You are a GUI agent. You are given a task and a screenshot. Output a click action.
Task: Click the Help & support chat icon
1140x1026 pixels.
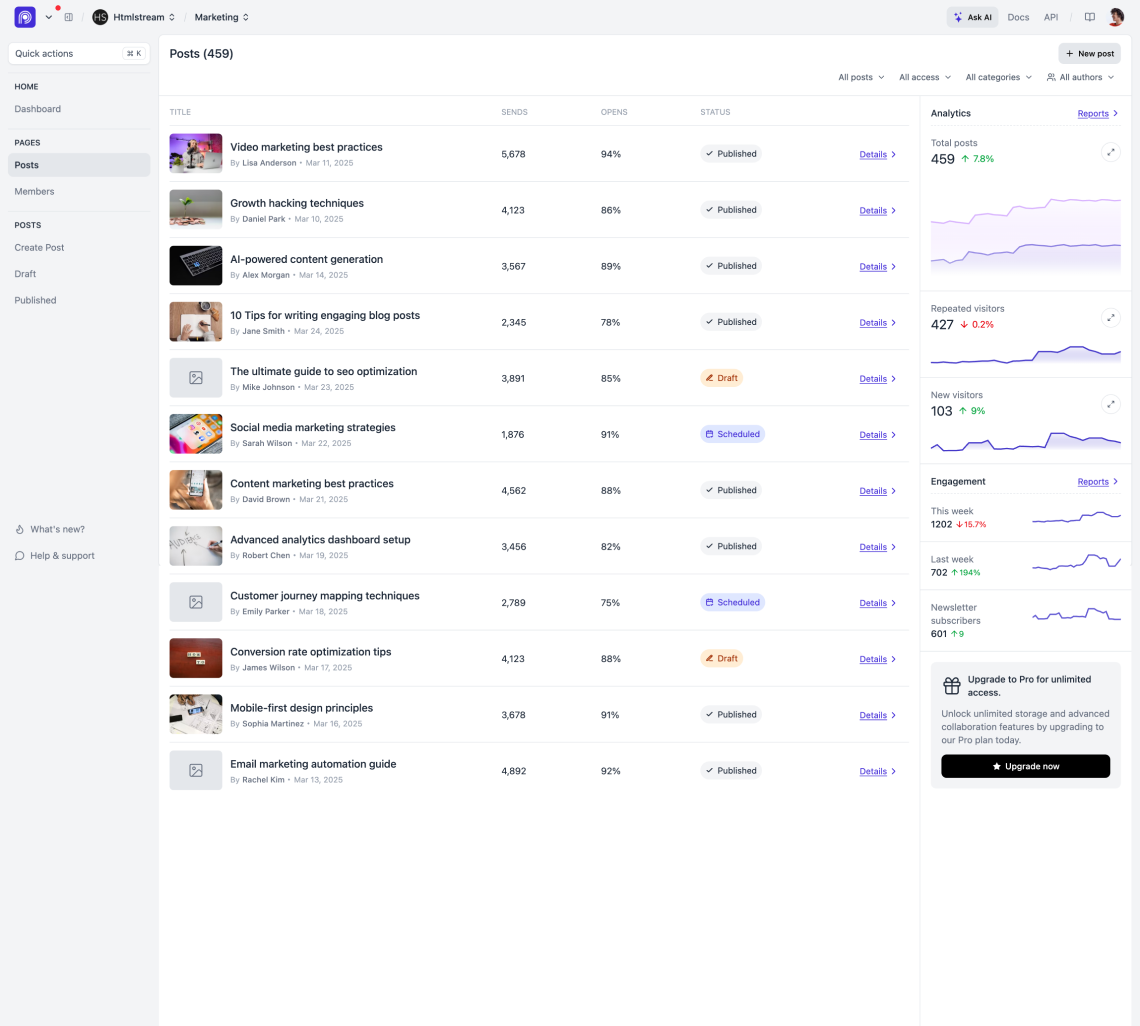(20, 556)
